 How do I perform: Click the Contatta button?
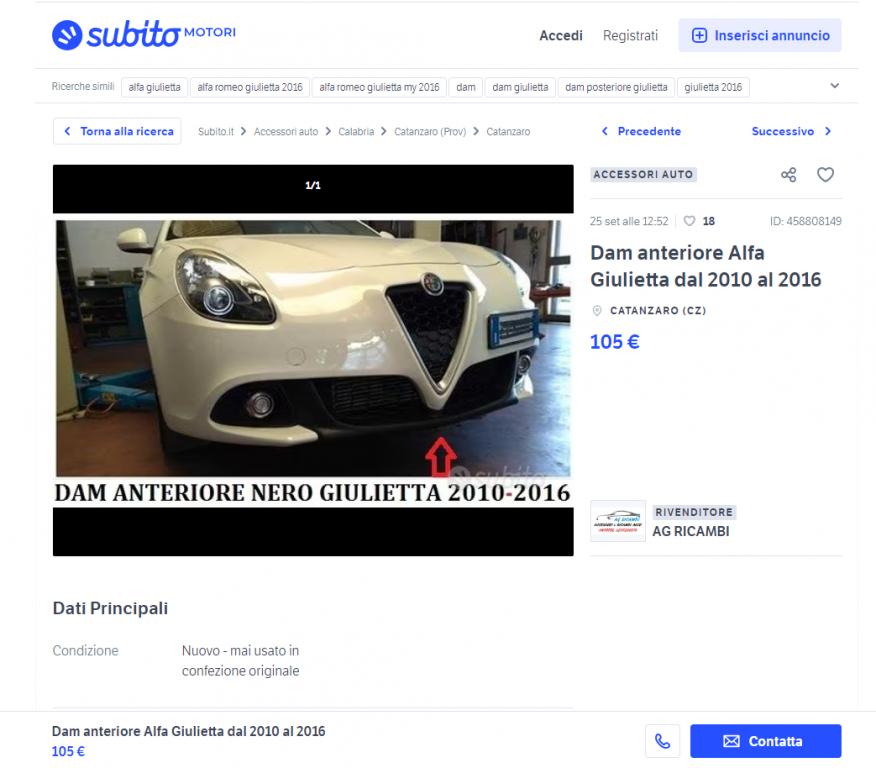765,741
